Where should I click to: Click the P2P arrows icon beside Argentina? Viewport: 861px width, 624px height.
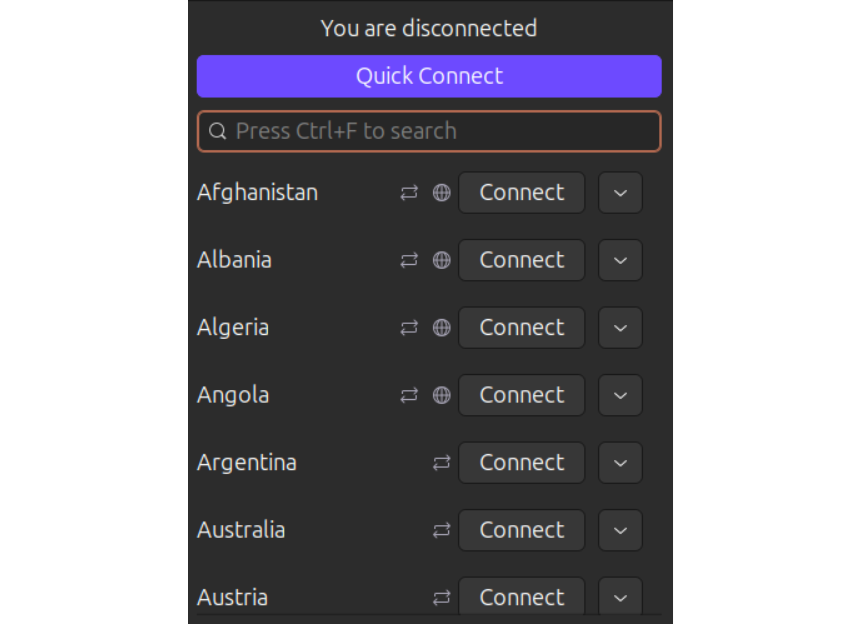[x=441, y=463]
